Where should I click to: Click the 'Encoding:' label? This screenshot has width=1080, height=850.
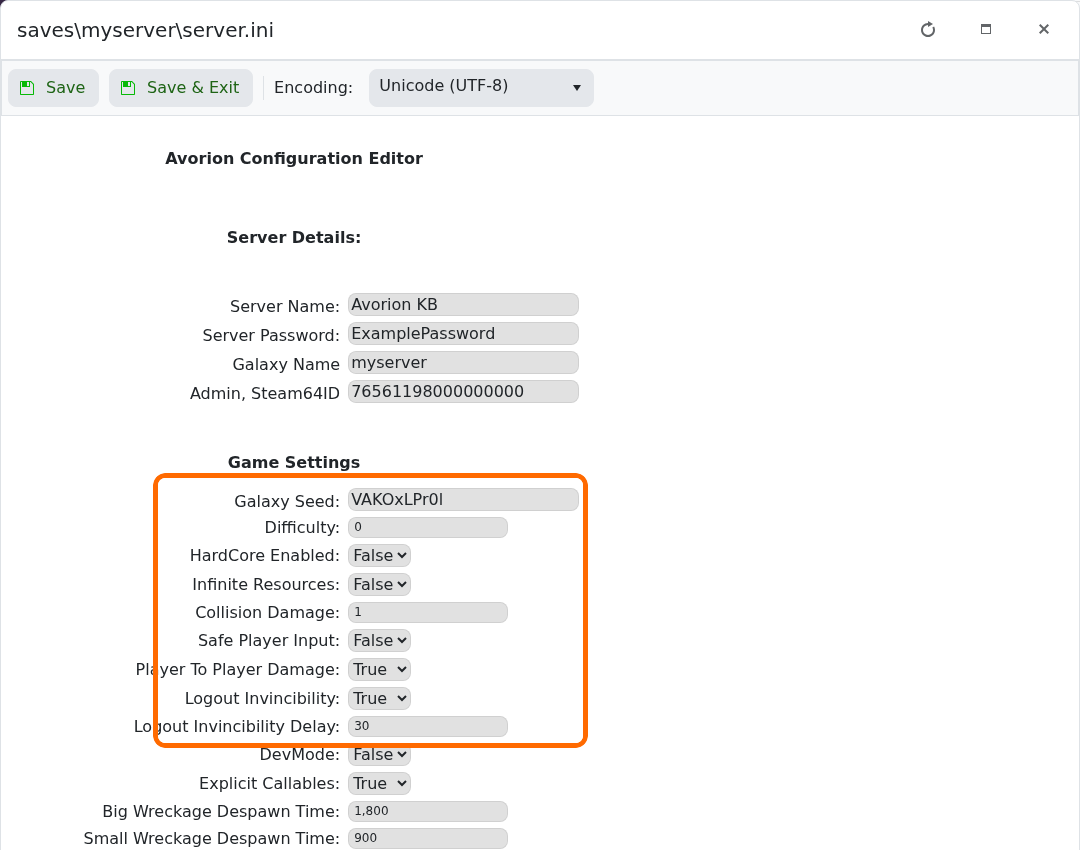313,87
